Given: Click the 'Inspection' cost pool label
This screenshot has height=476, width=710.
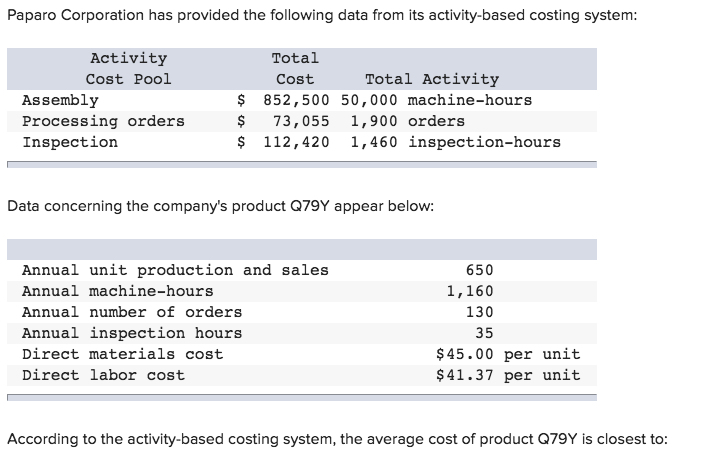Looking at the screenshot, I should click(x=70, y=142).
